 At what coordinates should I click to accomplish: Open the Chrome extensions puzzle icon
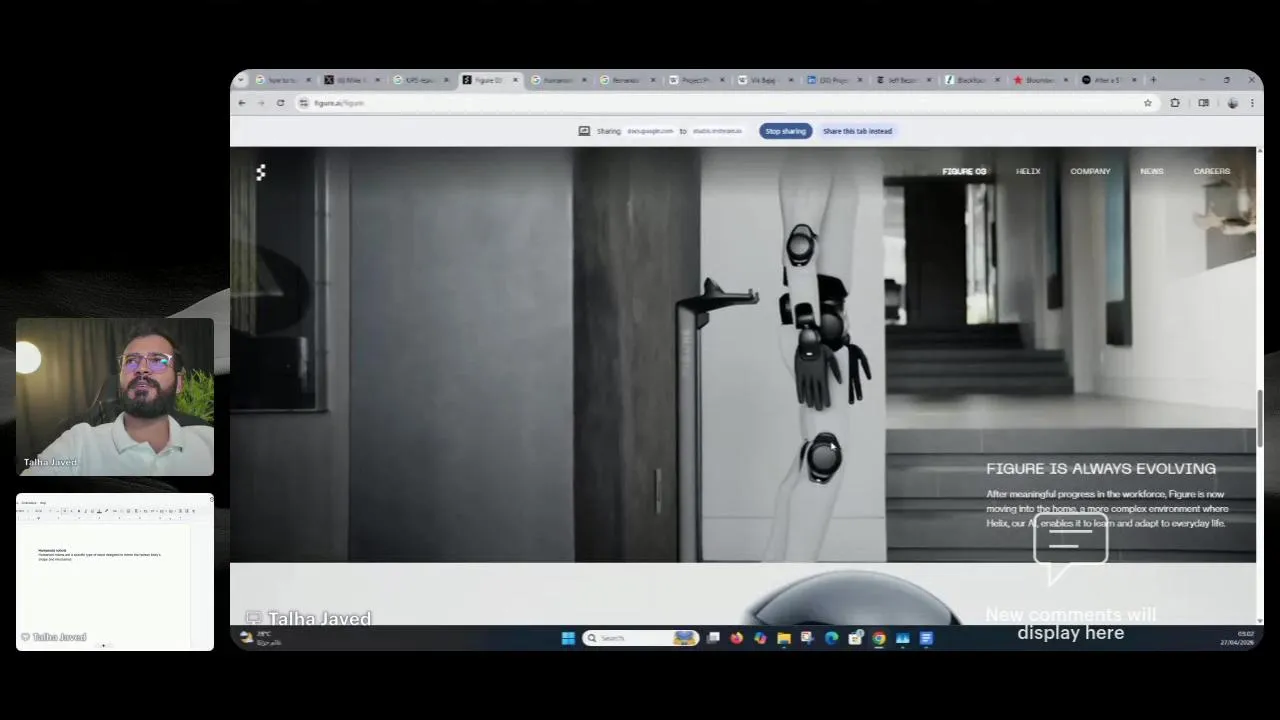click(1175, 103)
